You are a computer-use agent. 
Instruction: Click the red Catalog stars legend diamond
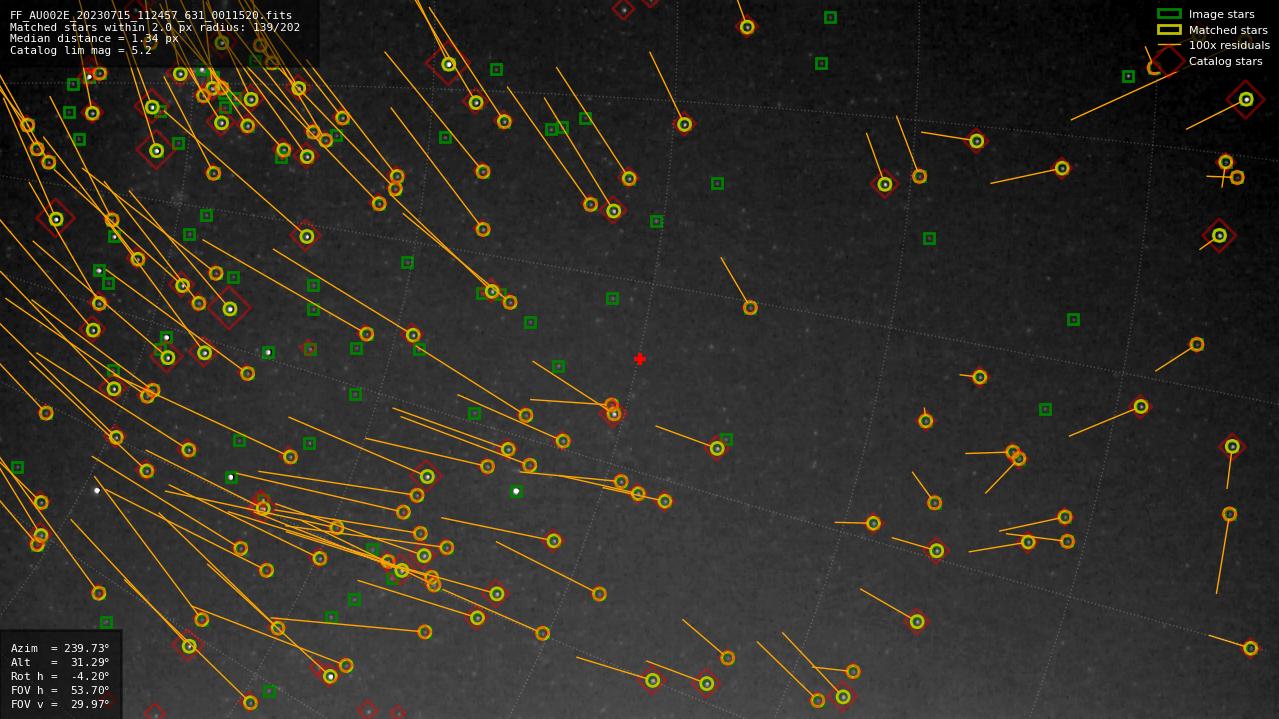pyautogui.click(x=1169, y=61)
